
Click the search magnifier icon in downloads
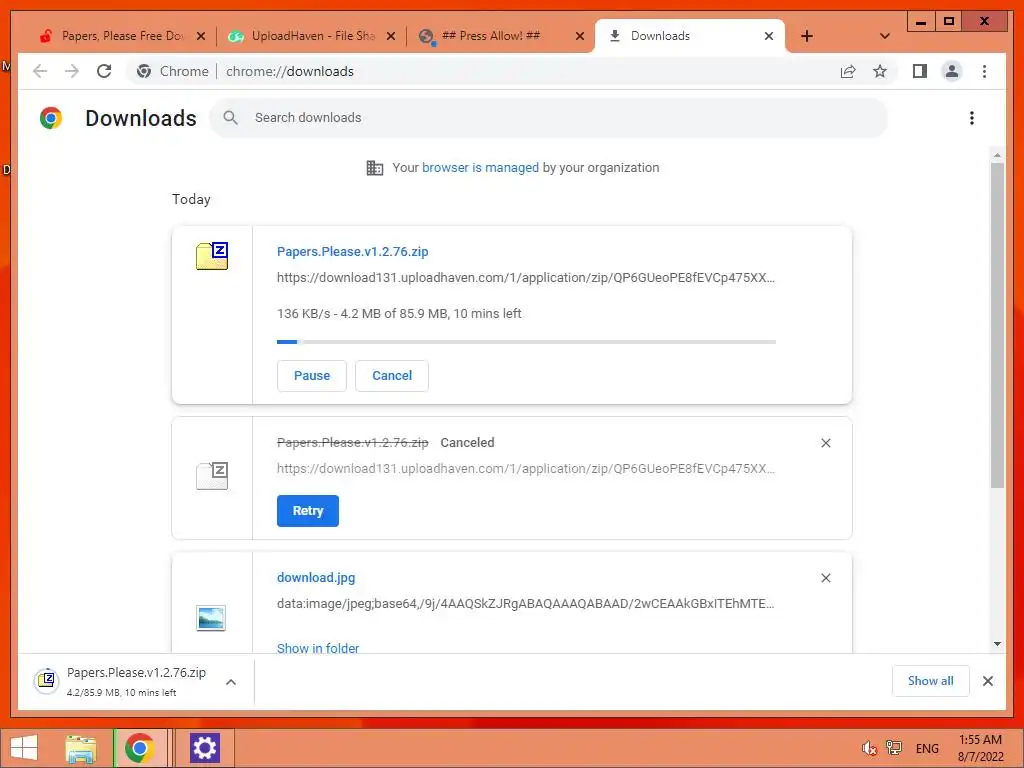click(x=230, y=118)
